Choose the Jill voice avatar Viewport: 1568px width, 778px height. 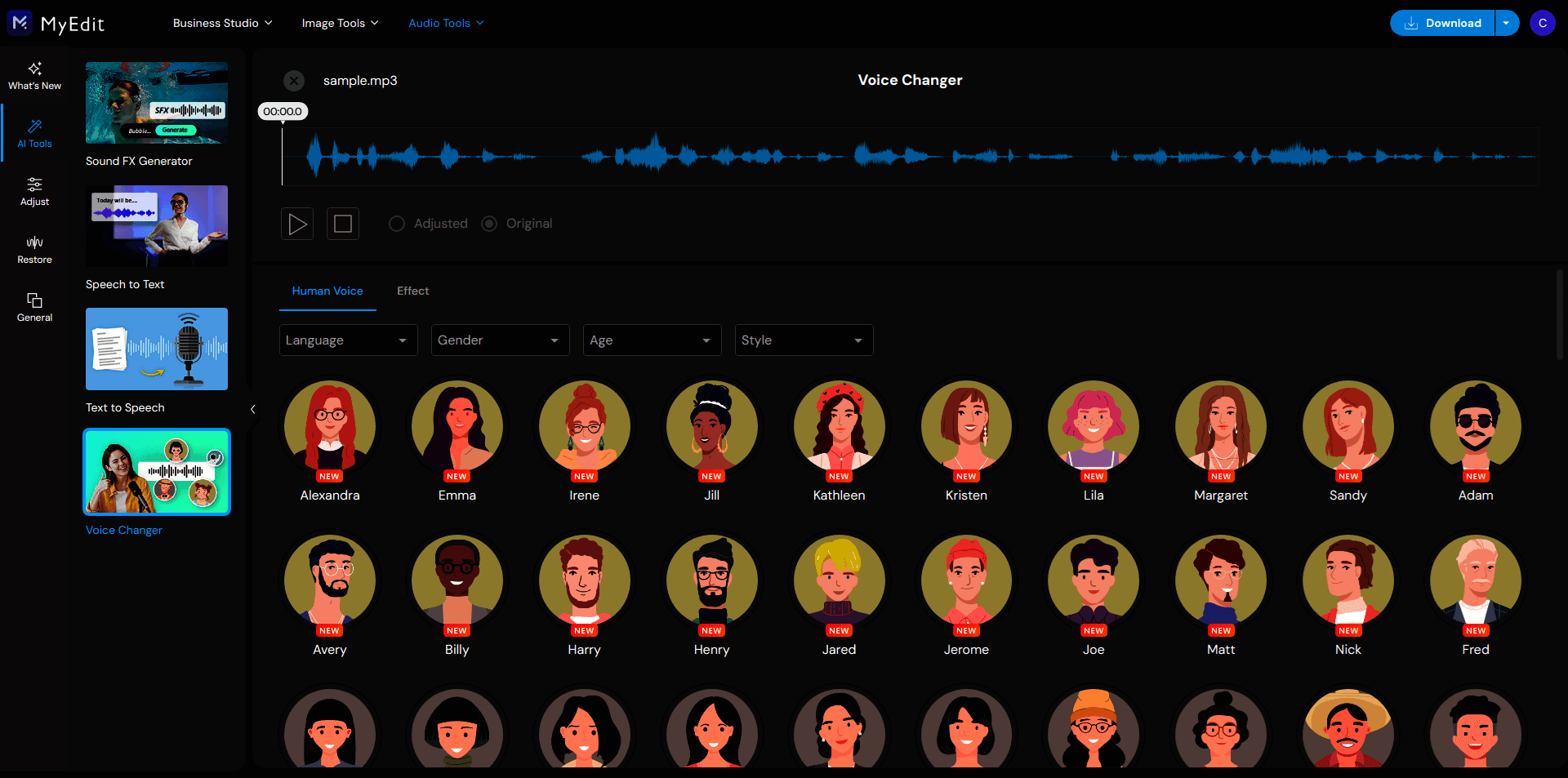click(712, 426)
